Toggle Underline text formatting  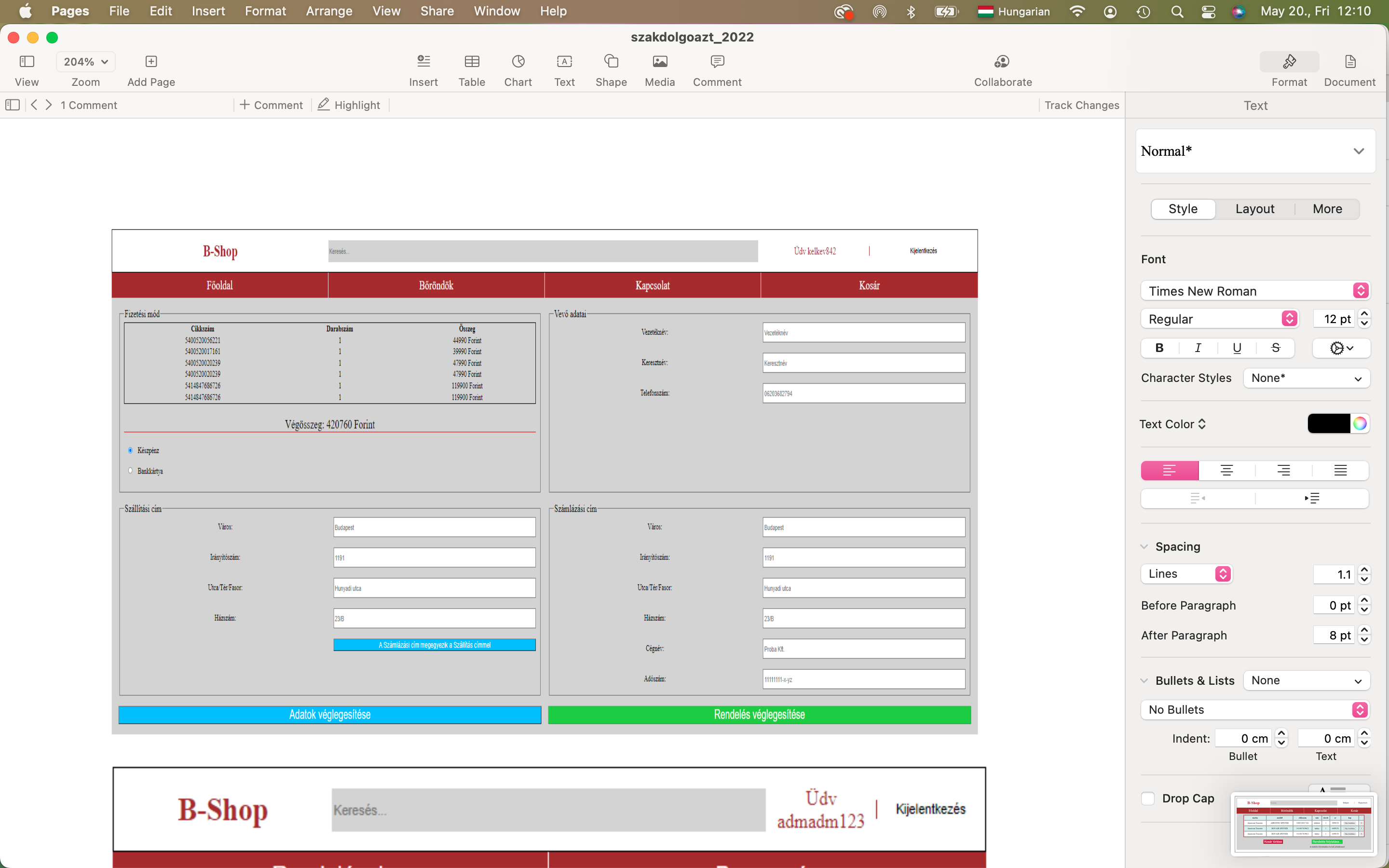click(x=1237, y=348)
